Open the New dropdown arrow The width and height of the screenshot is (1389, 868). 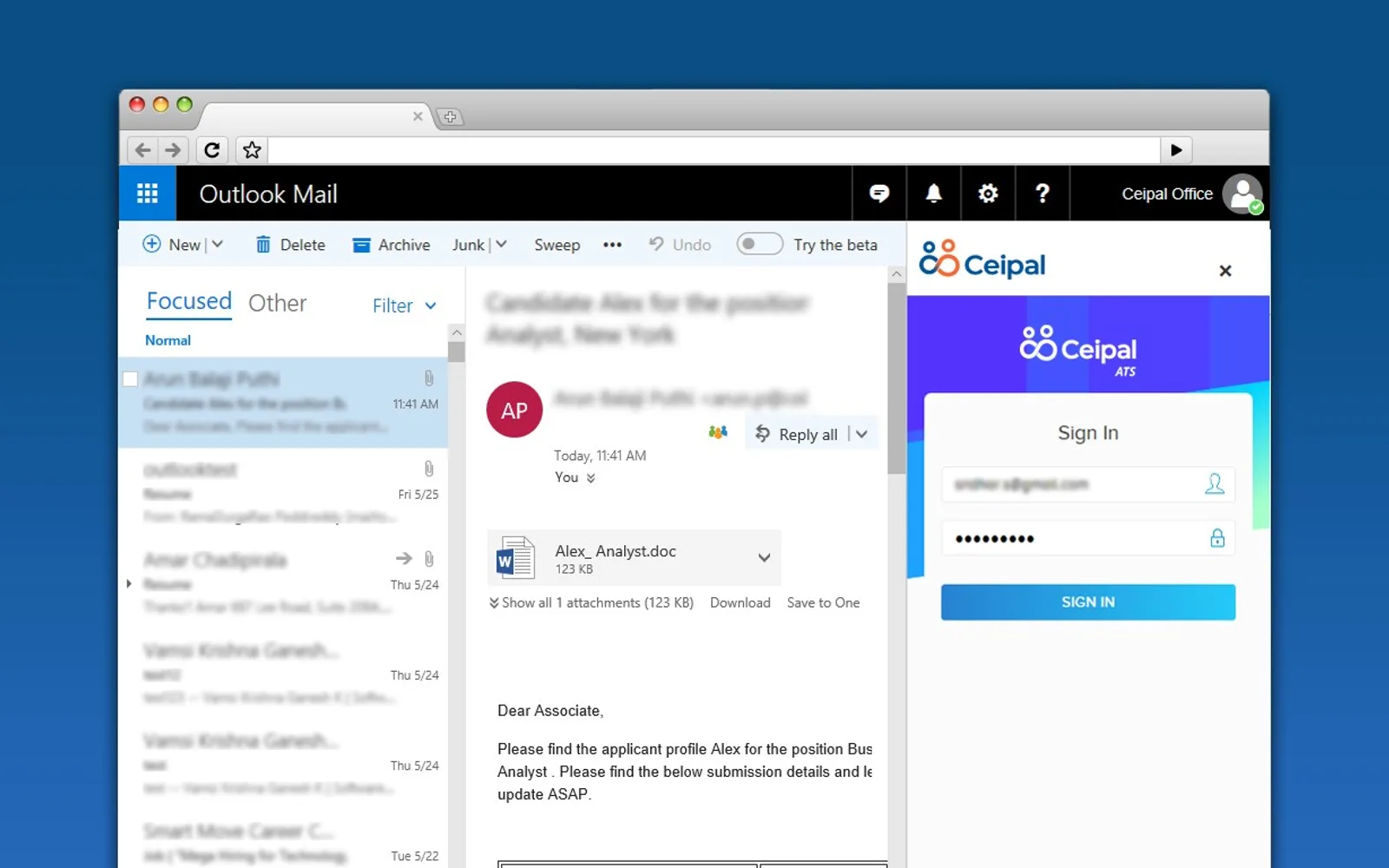(217, 245)
